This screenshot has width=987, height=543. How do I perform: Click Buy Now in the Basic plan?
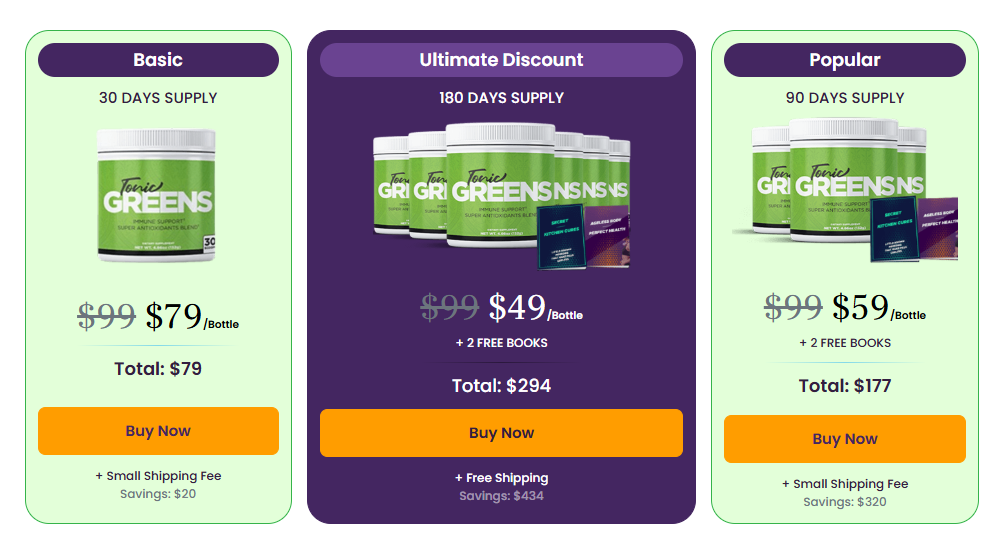(x=158, y=431)
